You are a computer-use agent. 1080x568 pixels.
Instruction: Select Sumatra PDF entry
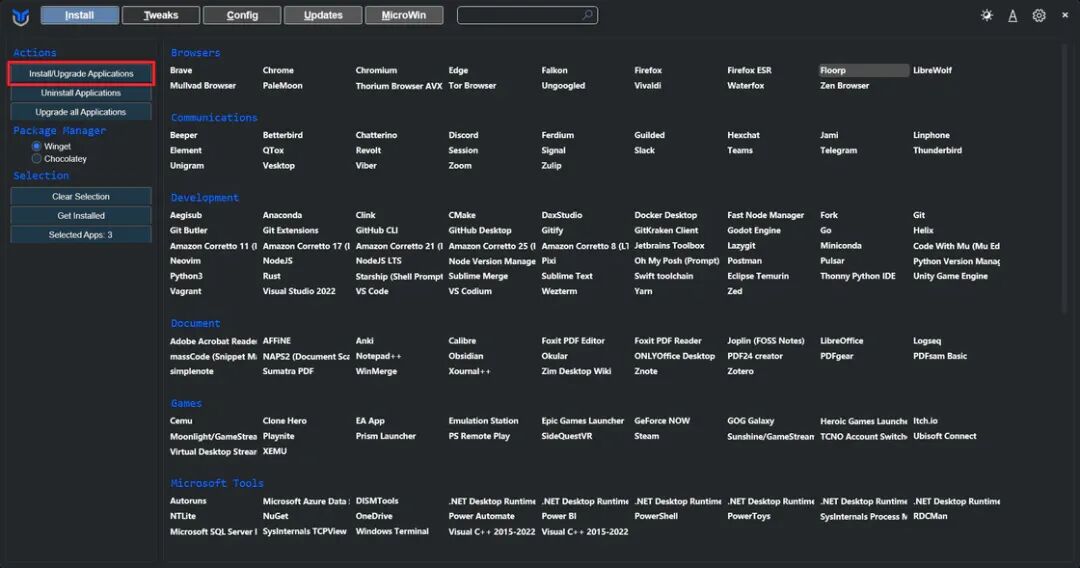pyautogui.click(x=288, y=371)
